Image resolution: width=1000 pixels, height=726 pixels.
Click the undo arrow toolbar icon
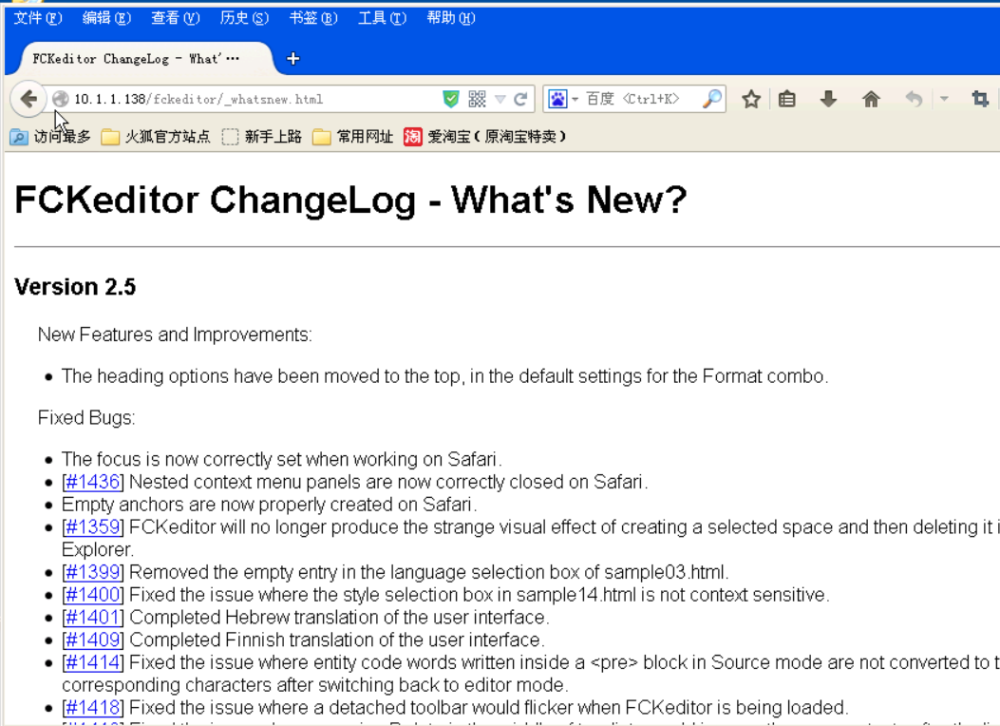tap(914, 99)
